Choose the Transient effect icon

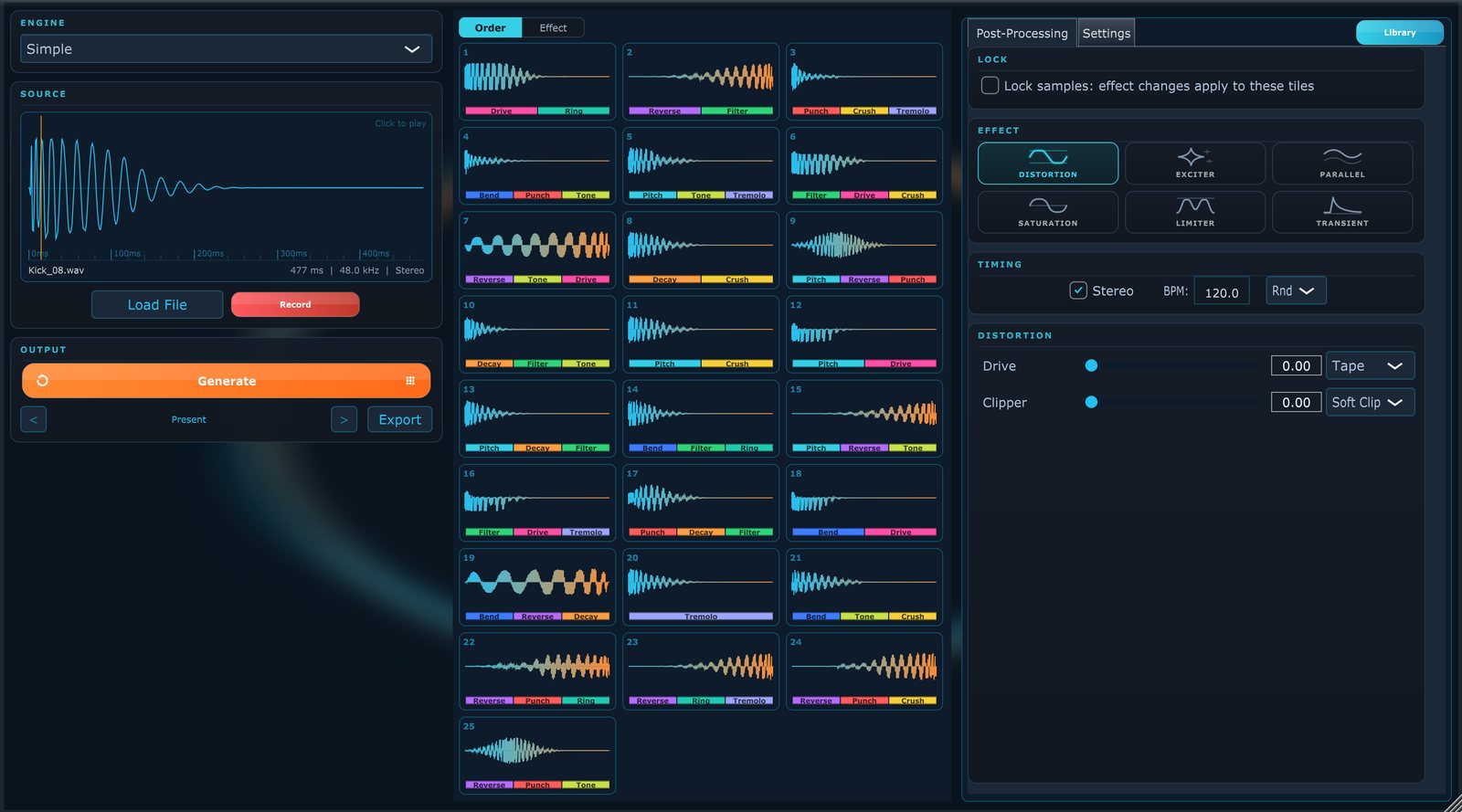[x=1341, y=212]
